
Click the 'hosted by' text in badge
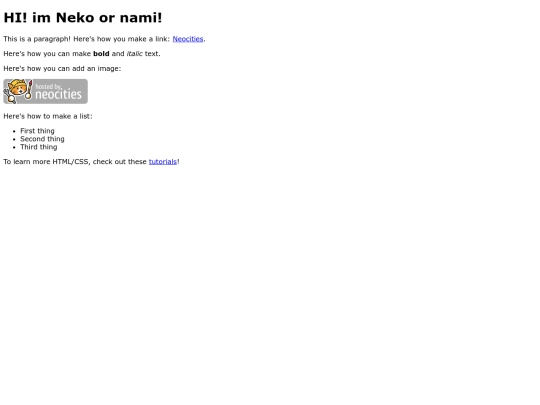coord(48,86)
